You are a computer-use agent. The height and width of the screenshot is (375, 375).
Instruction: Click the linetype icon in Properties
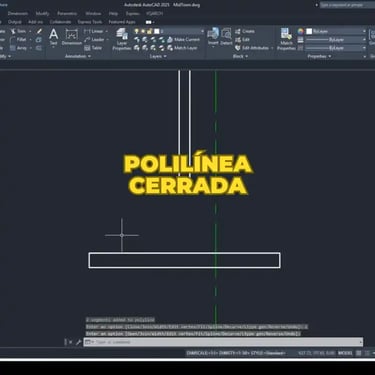click(x=301, y=48)
